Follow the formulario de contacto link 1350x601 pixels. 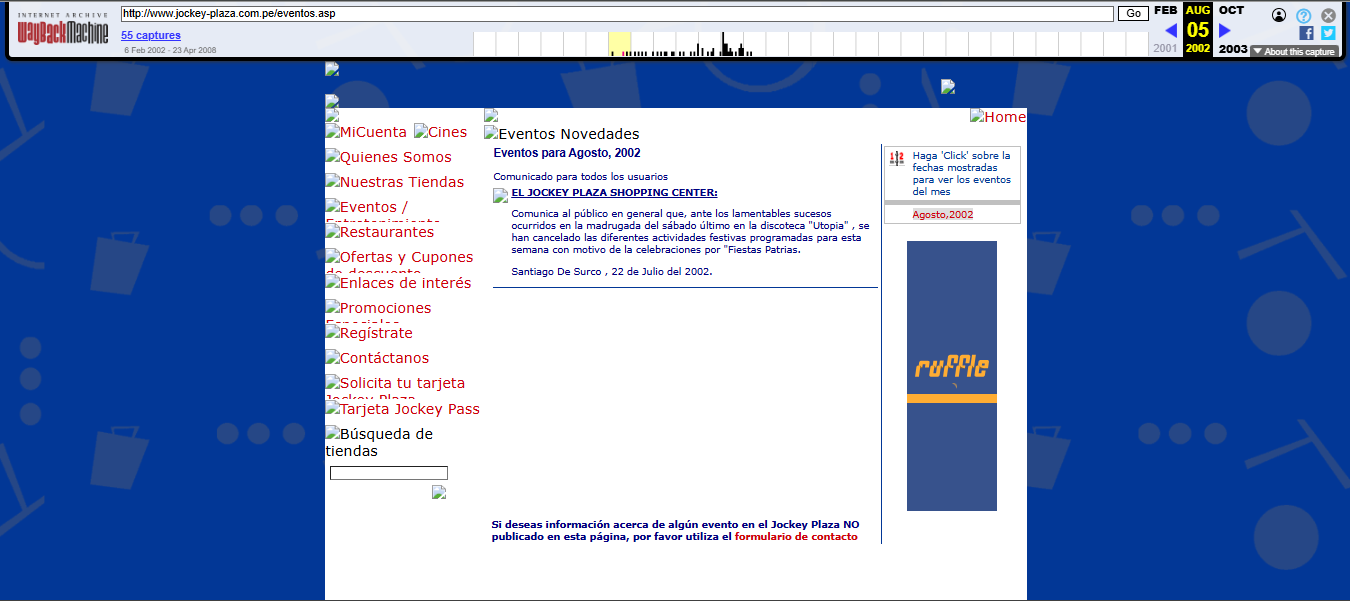[796, 537]
